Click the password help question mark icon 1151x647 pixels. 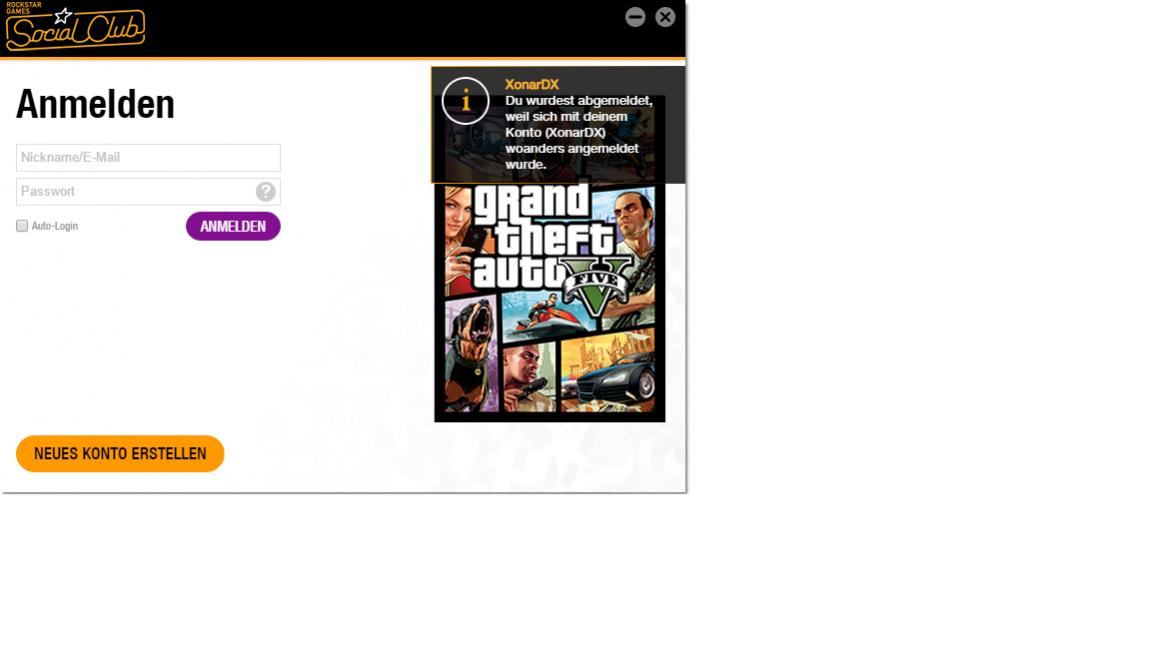click(x=265, y=192)
